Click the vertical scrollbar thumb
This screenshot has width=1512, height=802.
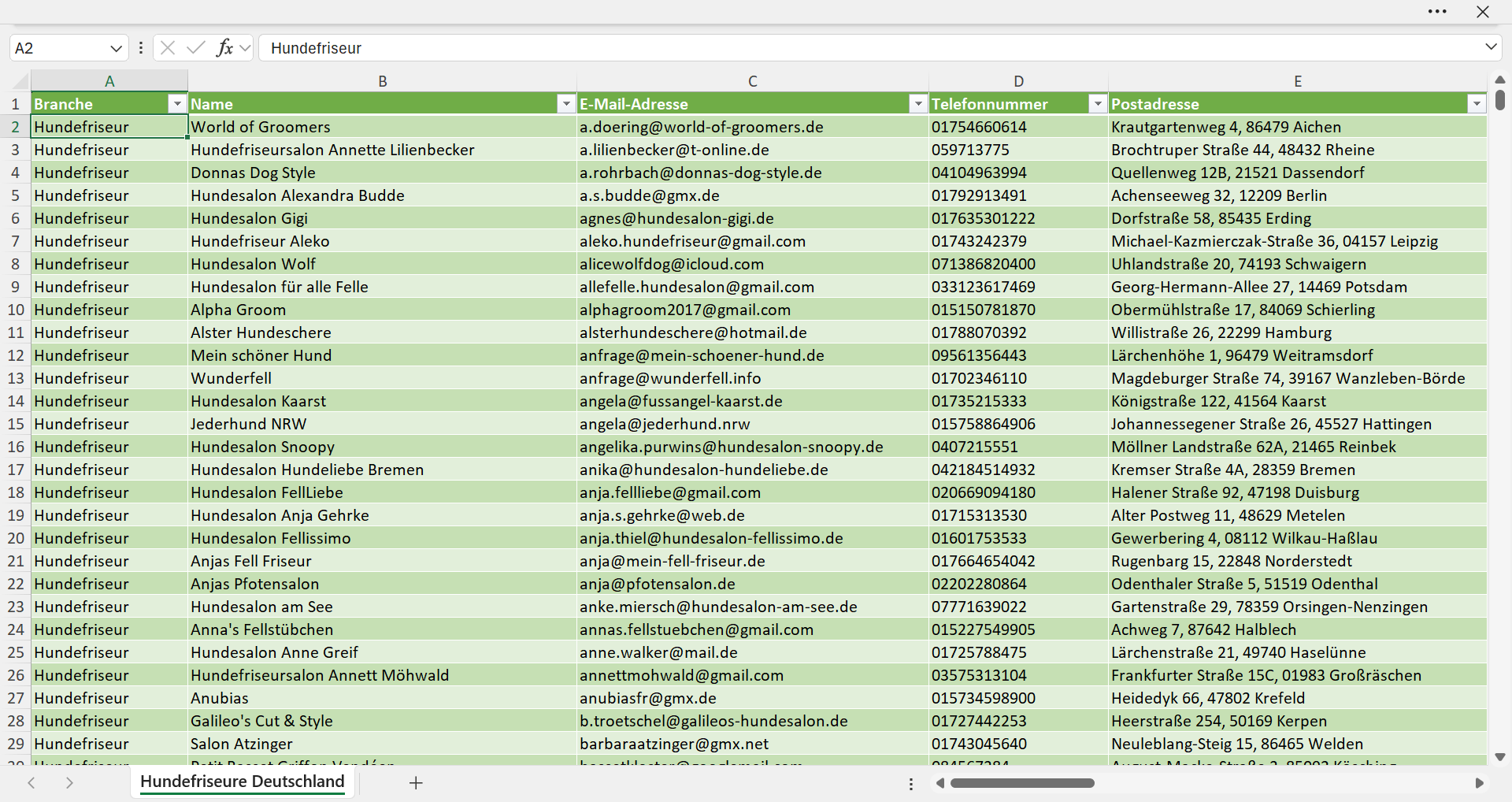tap(1499, 100)
